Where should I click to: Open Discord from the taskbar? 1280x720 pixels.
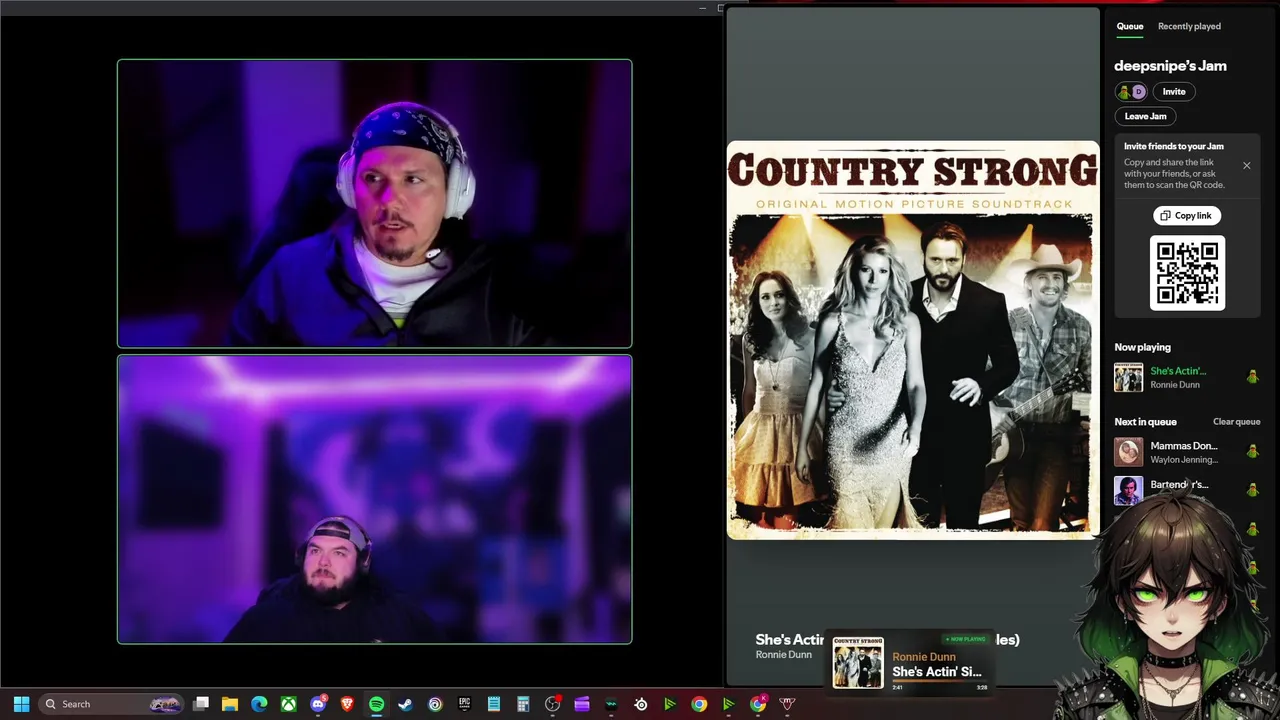[x=318, y=704]
